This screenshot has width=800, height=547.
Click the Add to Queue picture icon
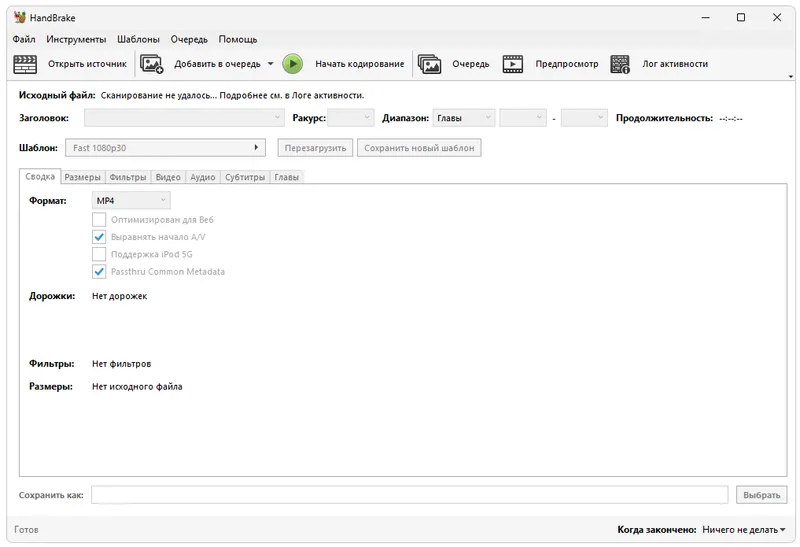pyautogui.click(x=152, y=64)
